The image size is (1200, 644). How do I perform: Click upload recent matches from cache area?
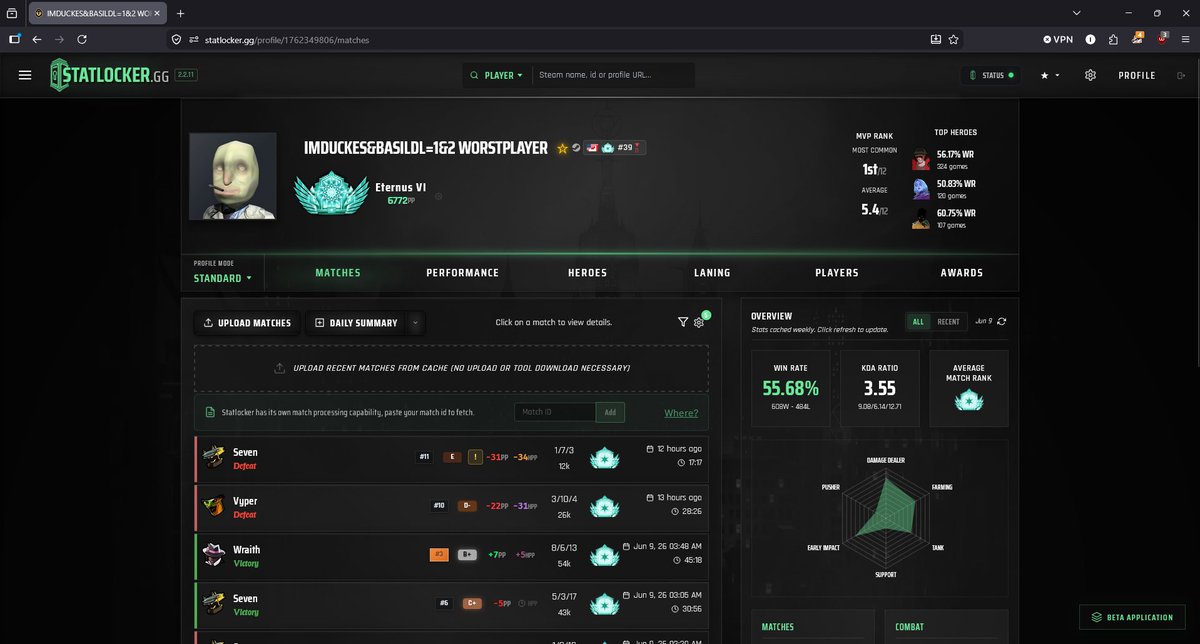451,368
